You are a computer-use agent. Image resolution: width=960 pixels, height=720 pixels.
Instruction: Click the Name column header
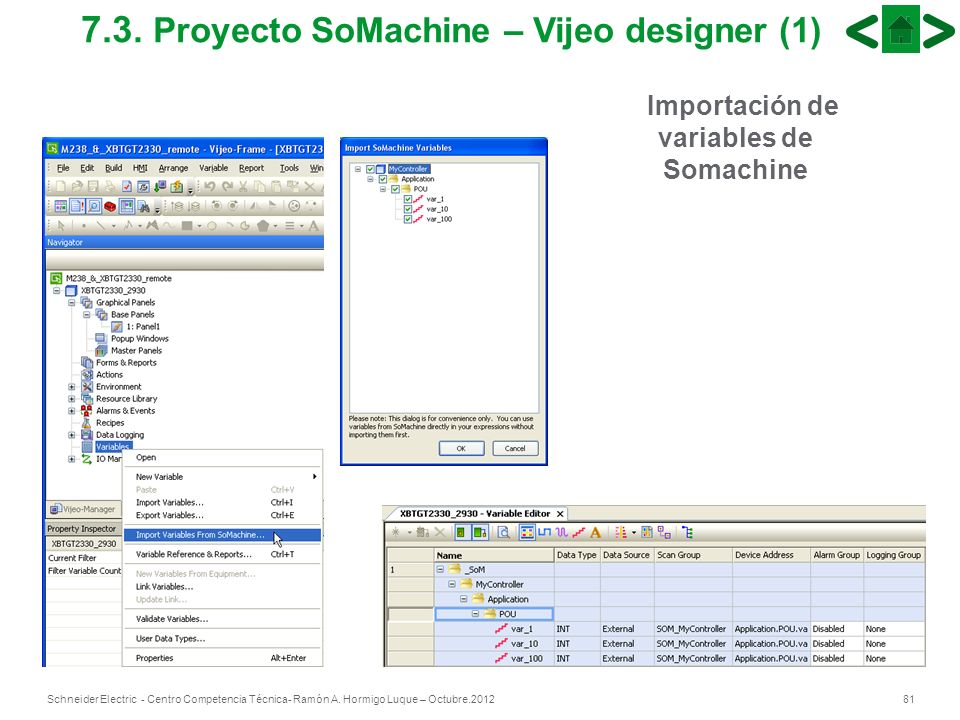coord(493,555)
